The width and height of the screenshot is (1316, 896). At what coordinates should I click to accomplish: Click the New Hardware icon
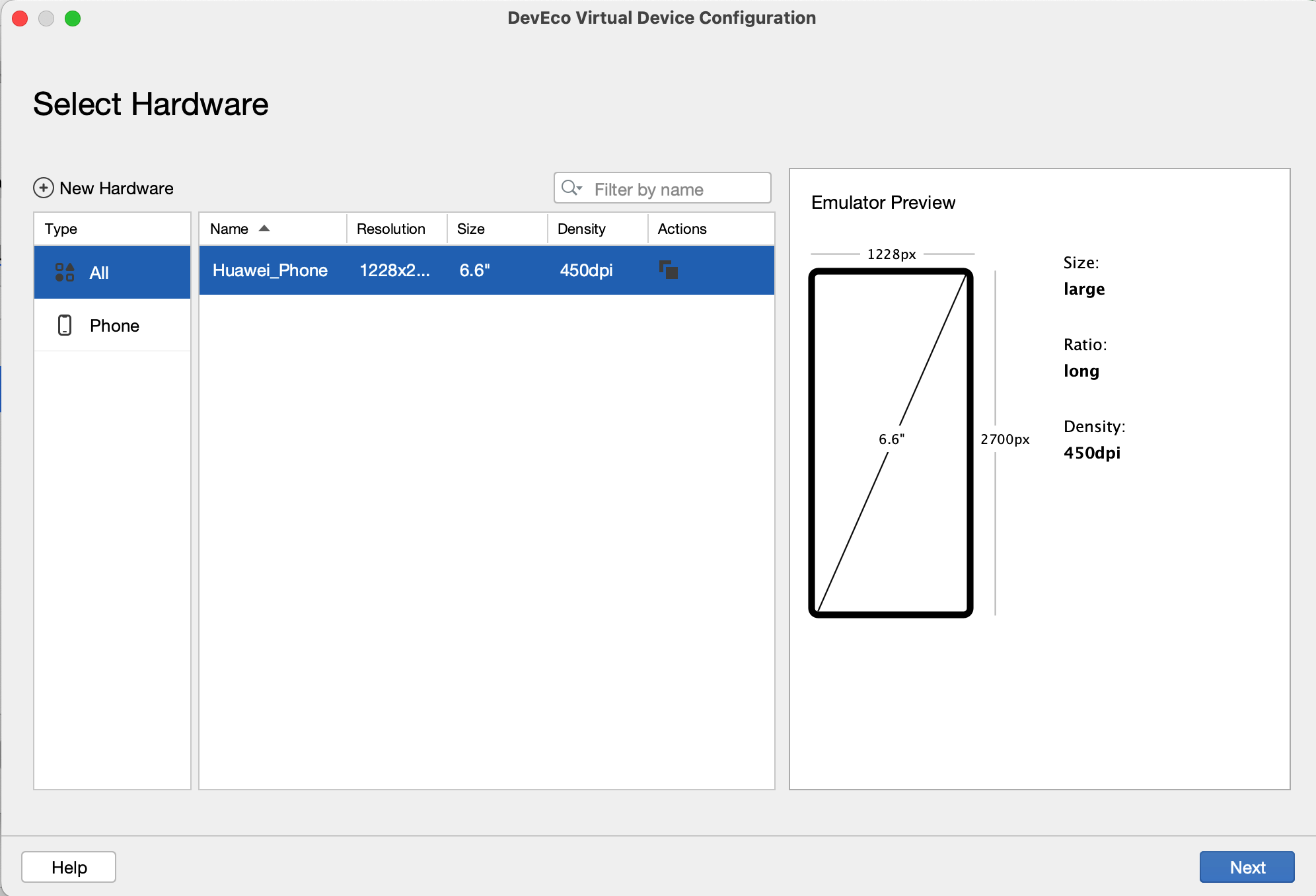coord(42,187)
